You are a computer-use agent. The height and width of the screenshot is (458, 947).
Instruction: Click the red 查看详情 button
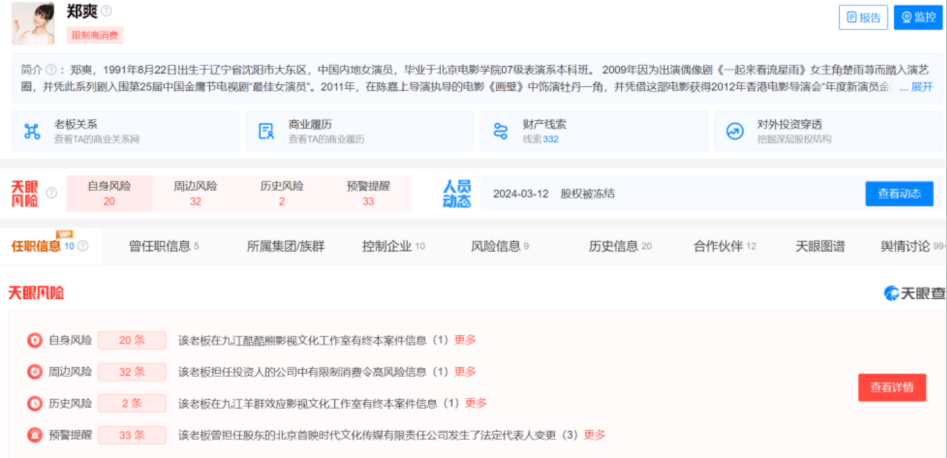click(891, 387)
